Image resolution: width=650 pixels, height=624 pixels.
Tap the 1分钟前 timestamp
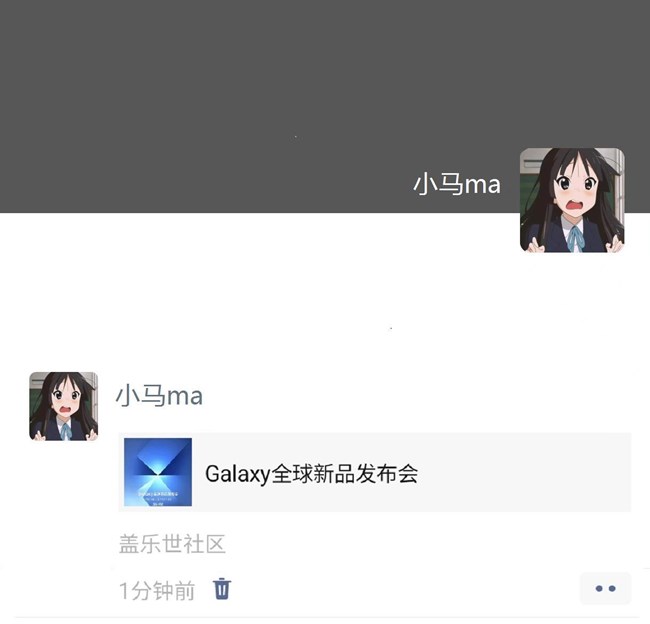(x=157, y=590)
